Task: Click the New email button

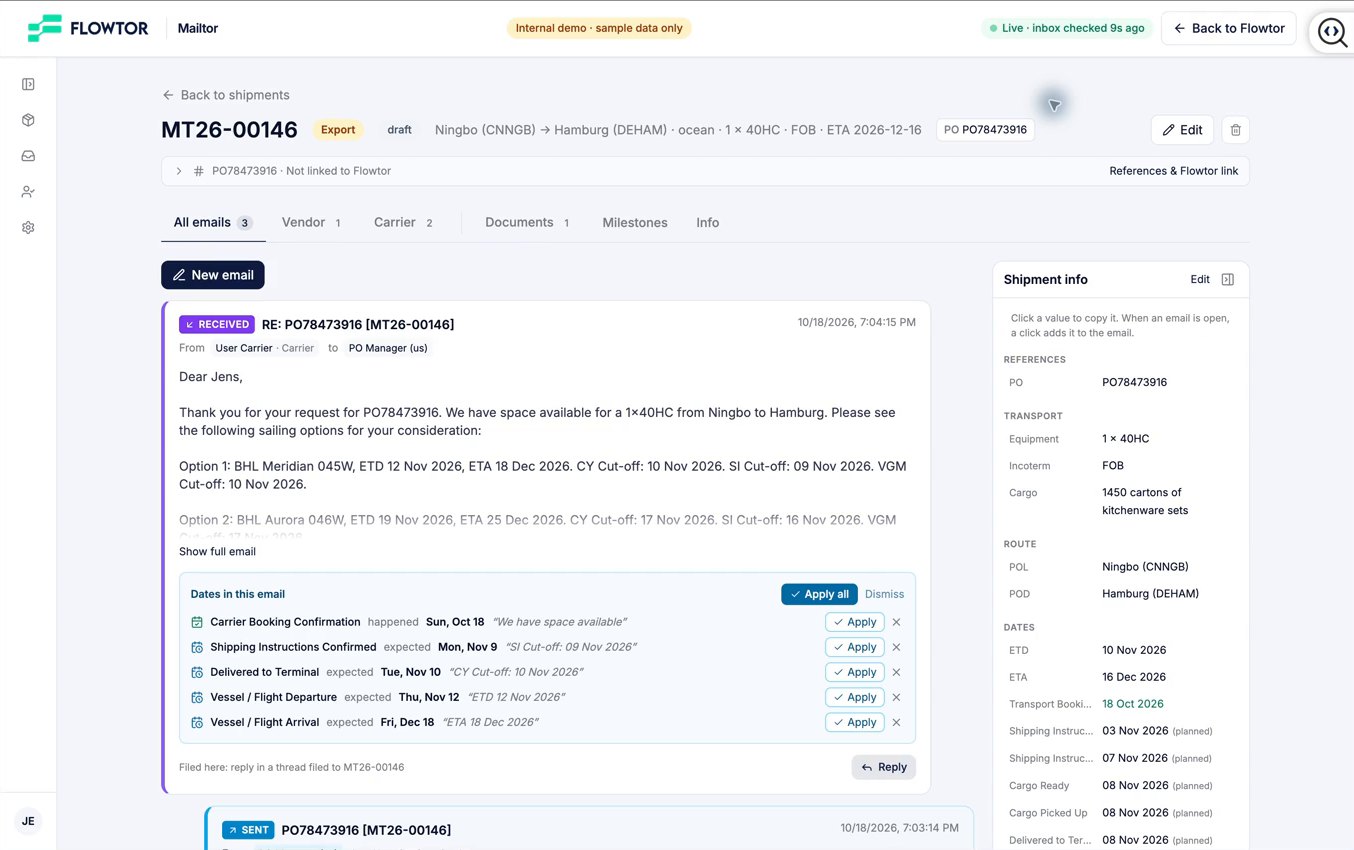Action: (213, 275)
